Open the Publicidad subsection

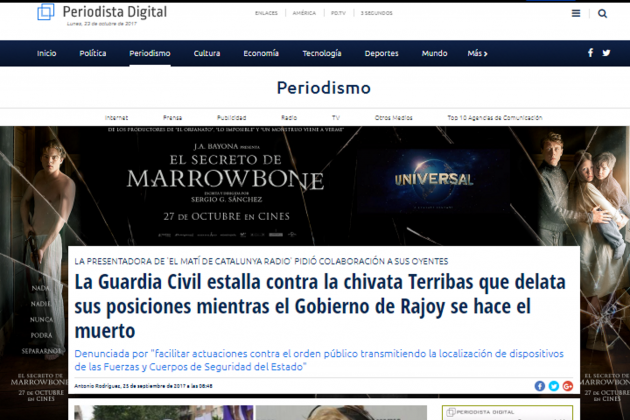(x=231, y=118)
